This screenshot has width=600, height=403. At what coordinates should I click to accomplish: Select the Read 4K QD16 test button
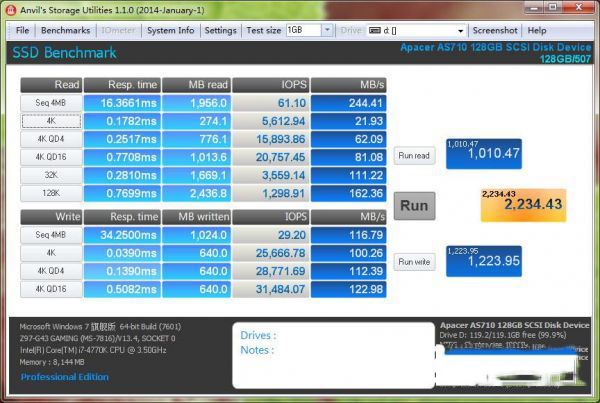[x=51, y=157]
